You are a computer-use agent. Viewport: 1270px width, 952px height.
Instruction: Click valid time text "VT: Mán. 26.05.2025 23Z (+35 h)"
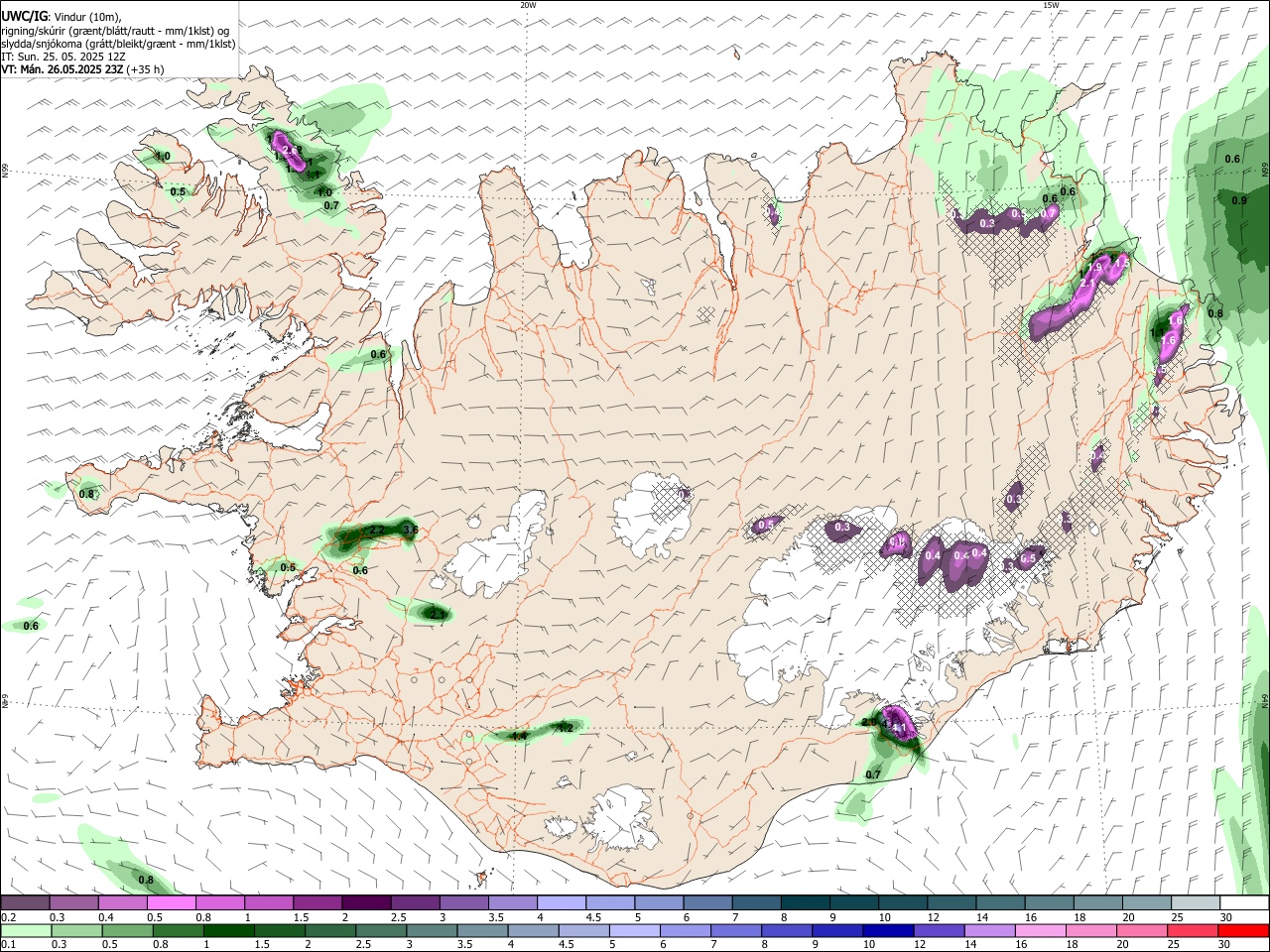coord(82,69)
